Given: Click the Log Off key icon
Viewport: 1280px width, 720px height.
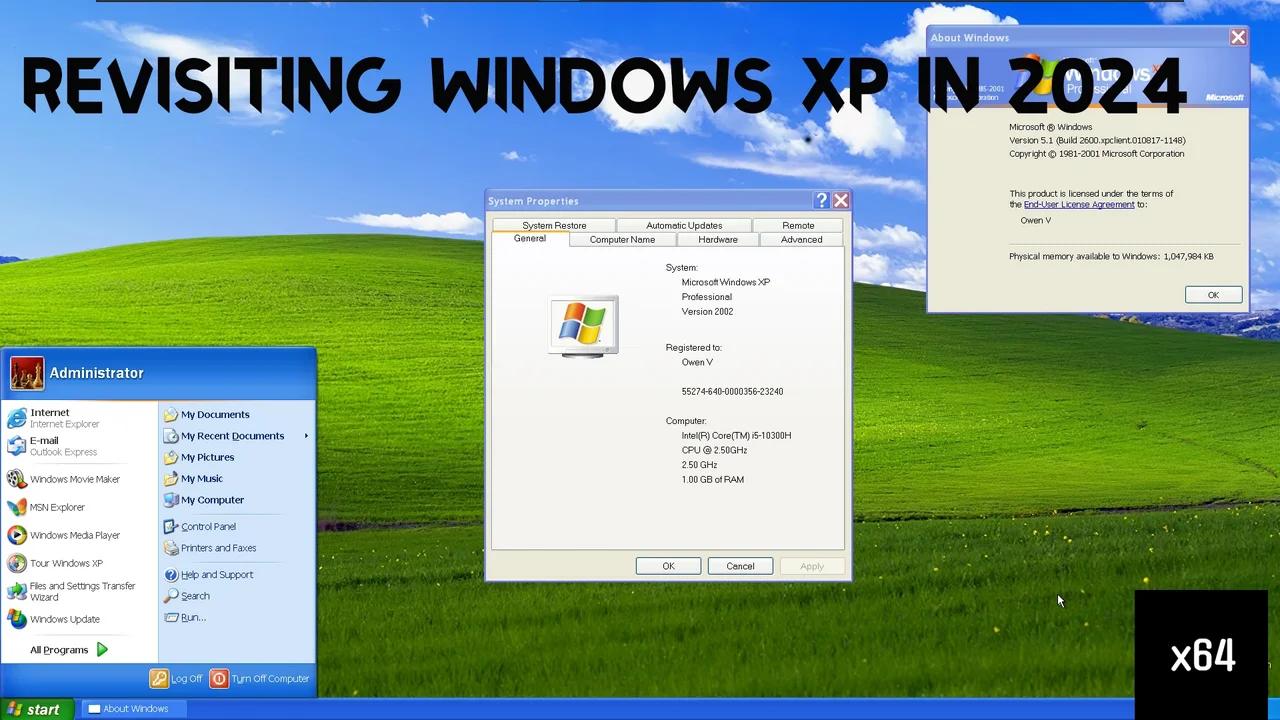Looking at the screenshot, I should click(x=158, y=678).
